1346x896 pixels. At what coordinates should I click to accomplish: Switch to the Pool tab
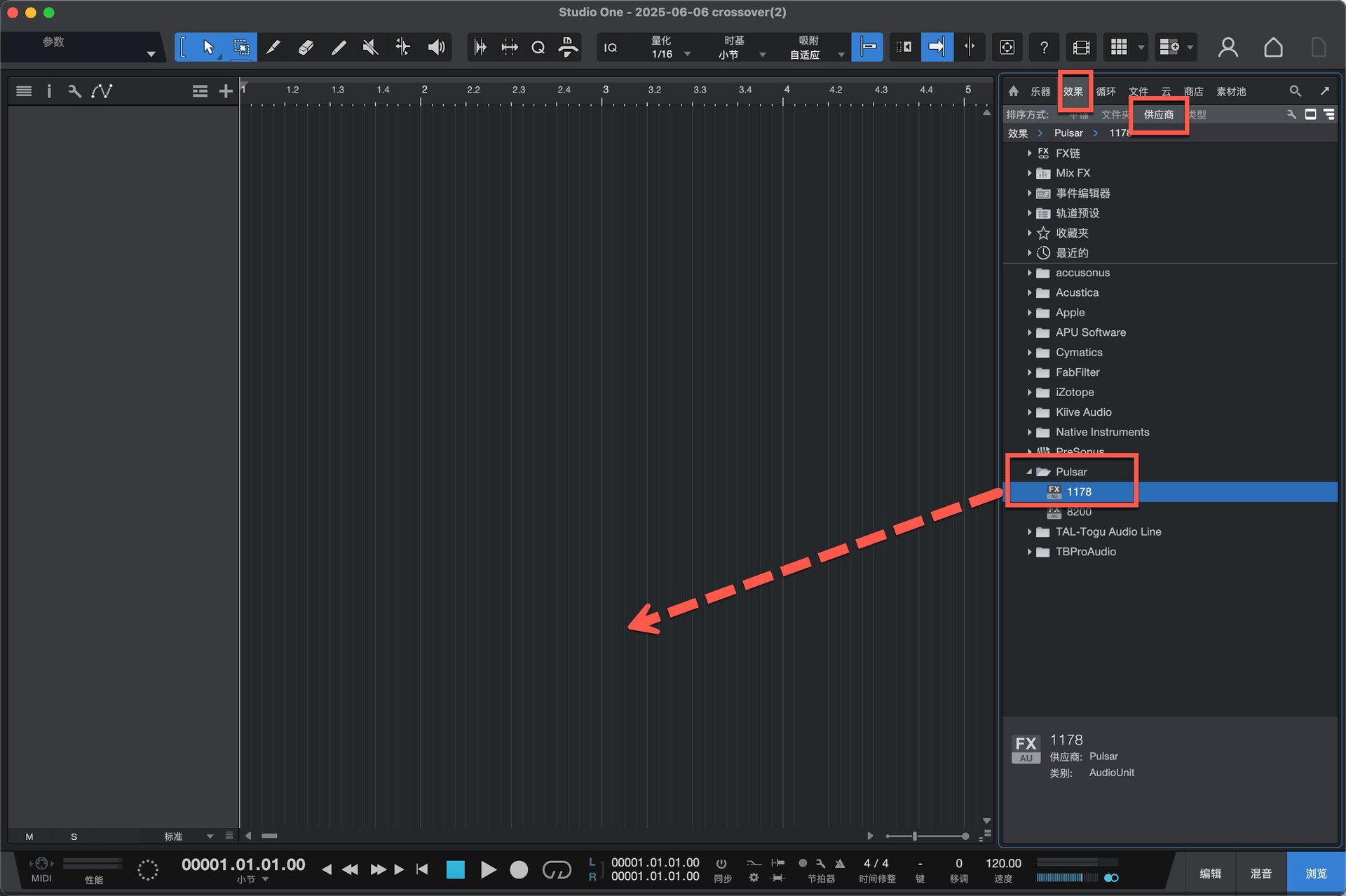click(x=1231, y=92)
